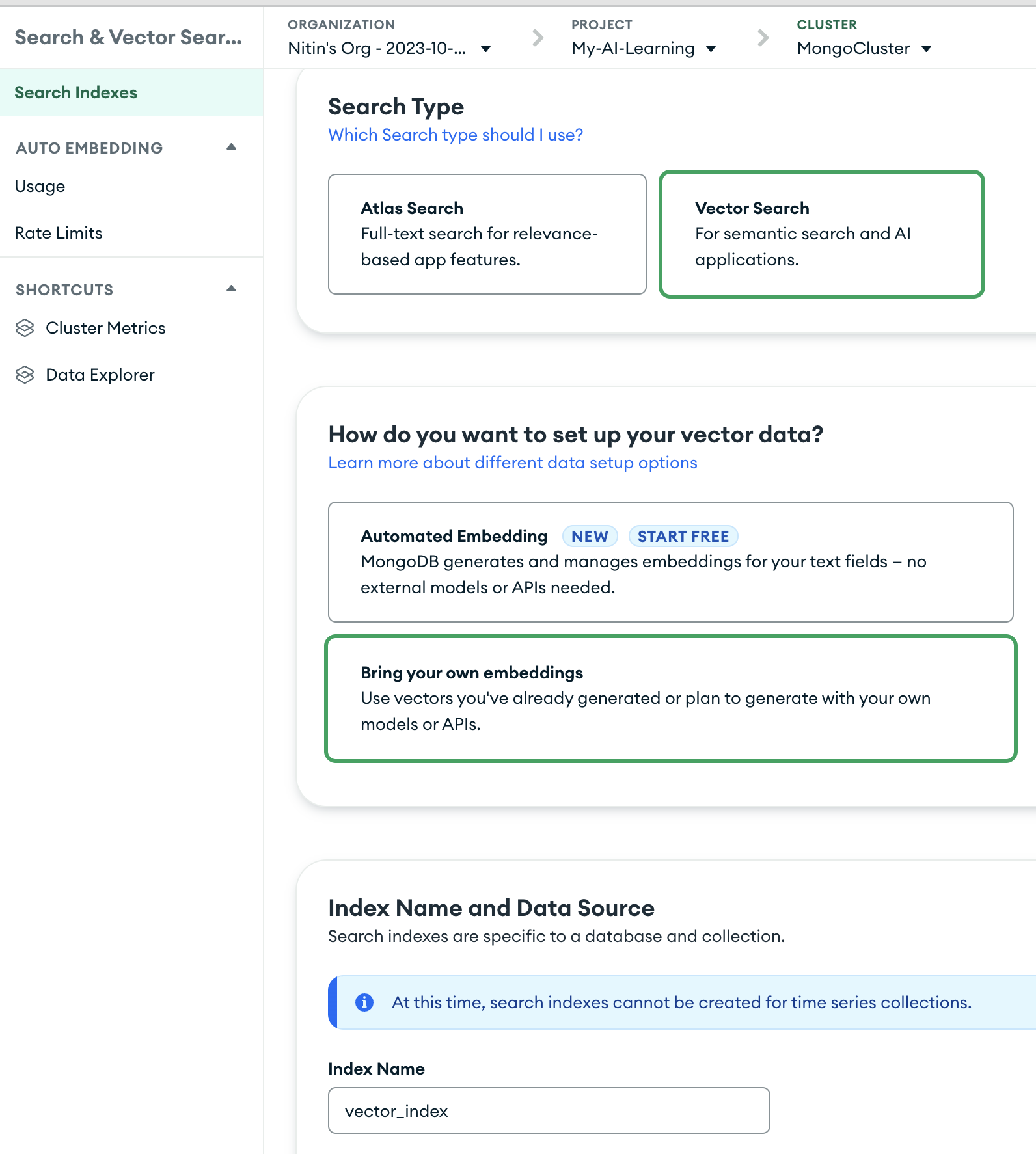Image resolution: width=1036 pixels, height=1154 pixels.
Task: Click the ORGANIZATION breadcrumb label
Action: click(x=342, y=25)
